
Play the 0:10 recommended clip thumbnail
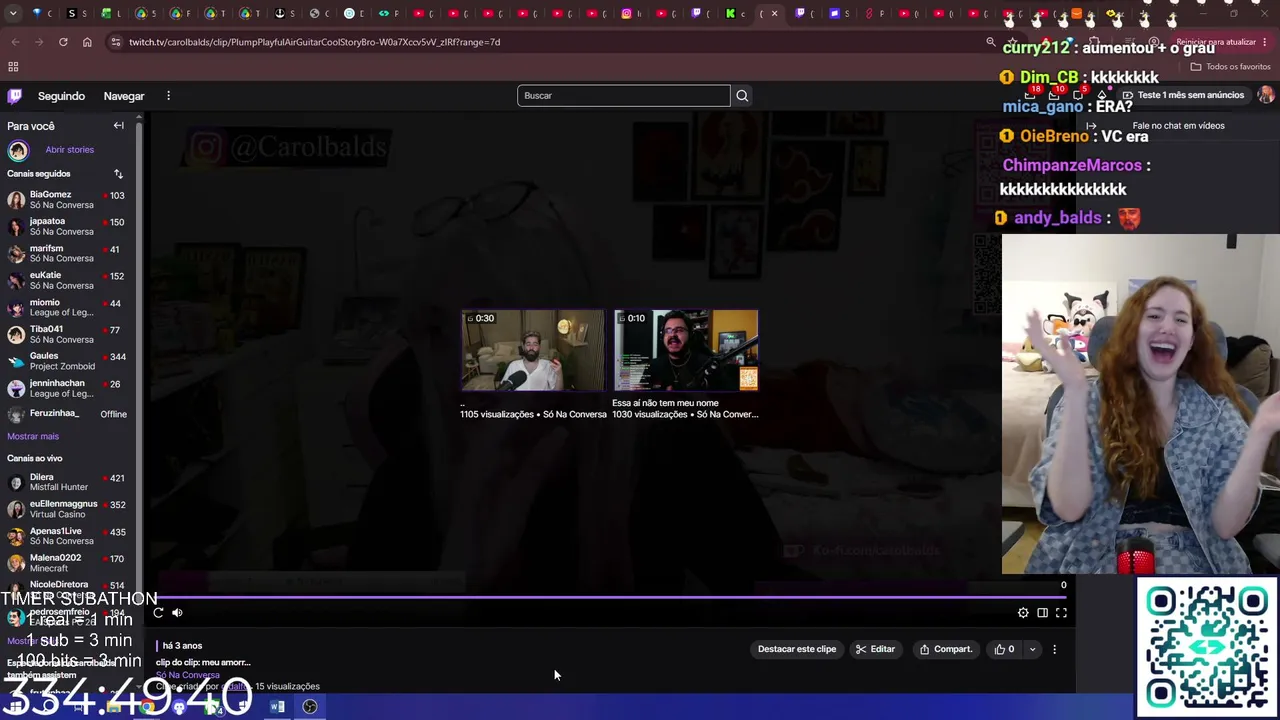point(686,350)
